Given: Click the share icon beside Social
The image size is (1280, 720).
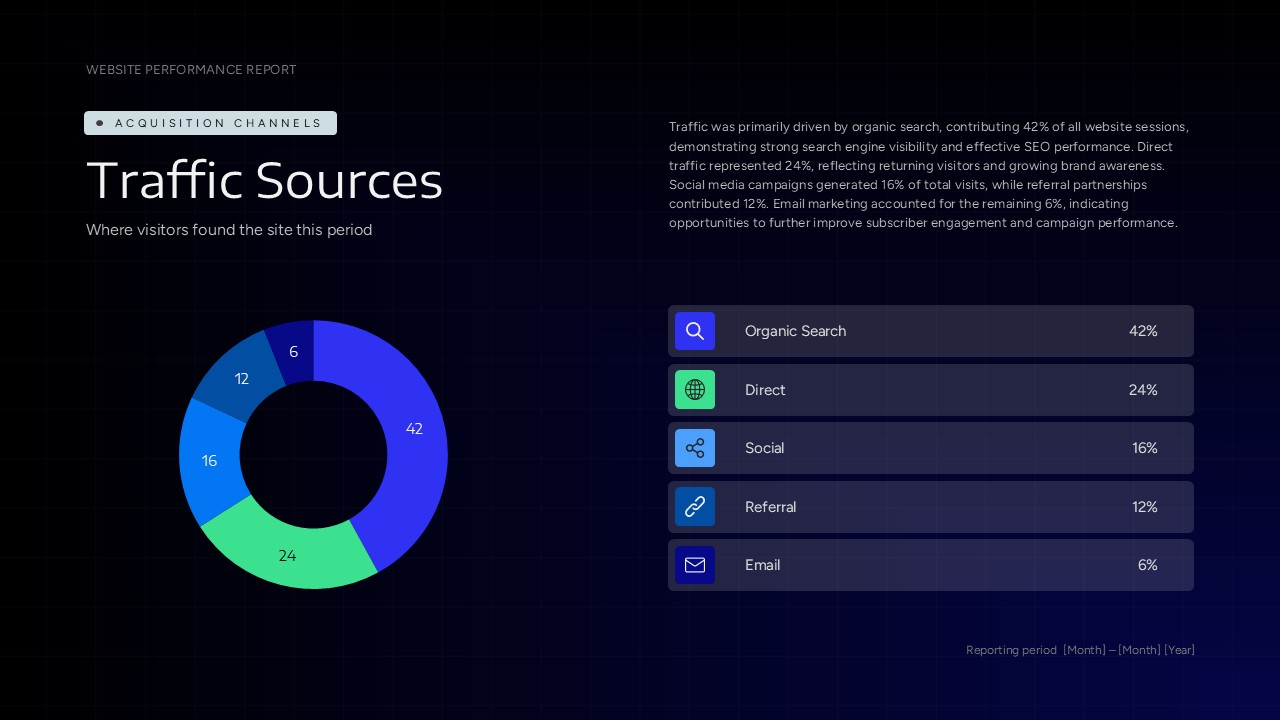Looking at the screenshot, I should point(695,448).
